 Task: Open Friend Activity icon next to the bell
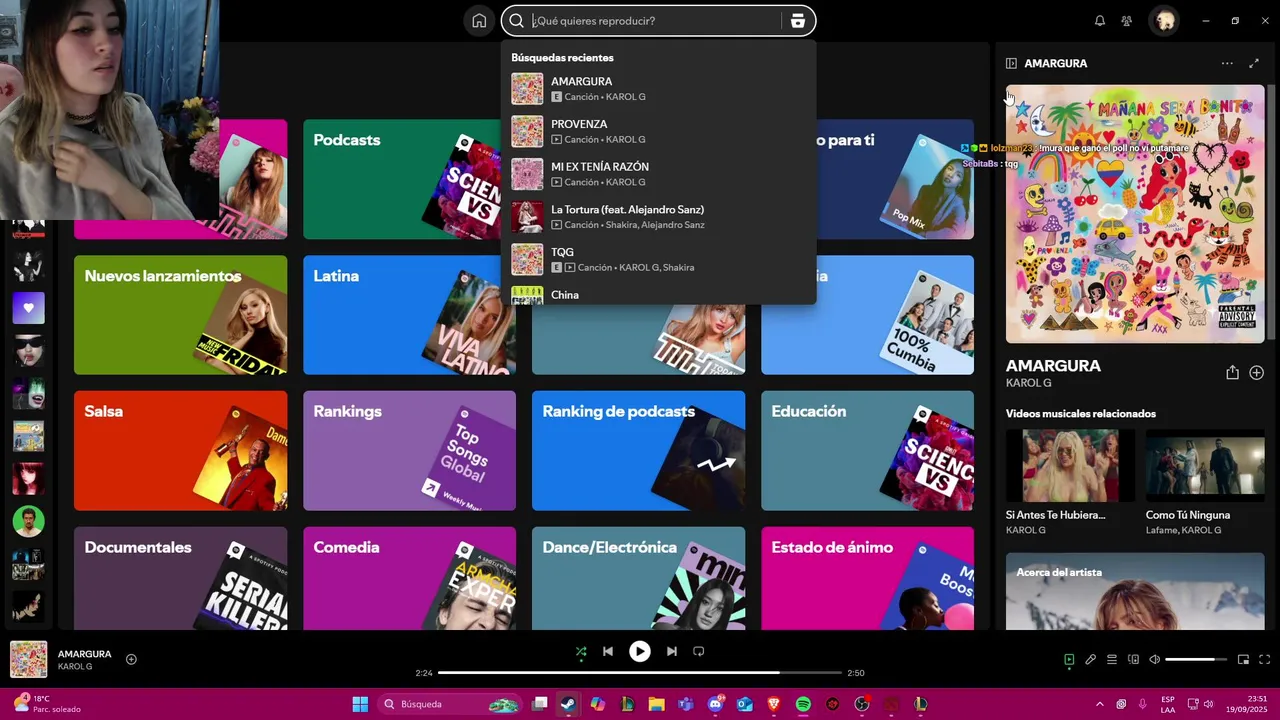click(1127, 21)
